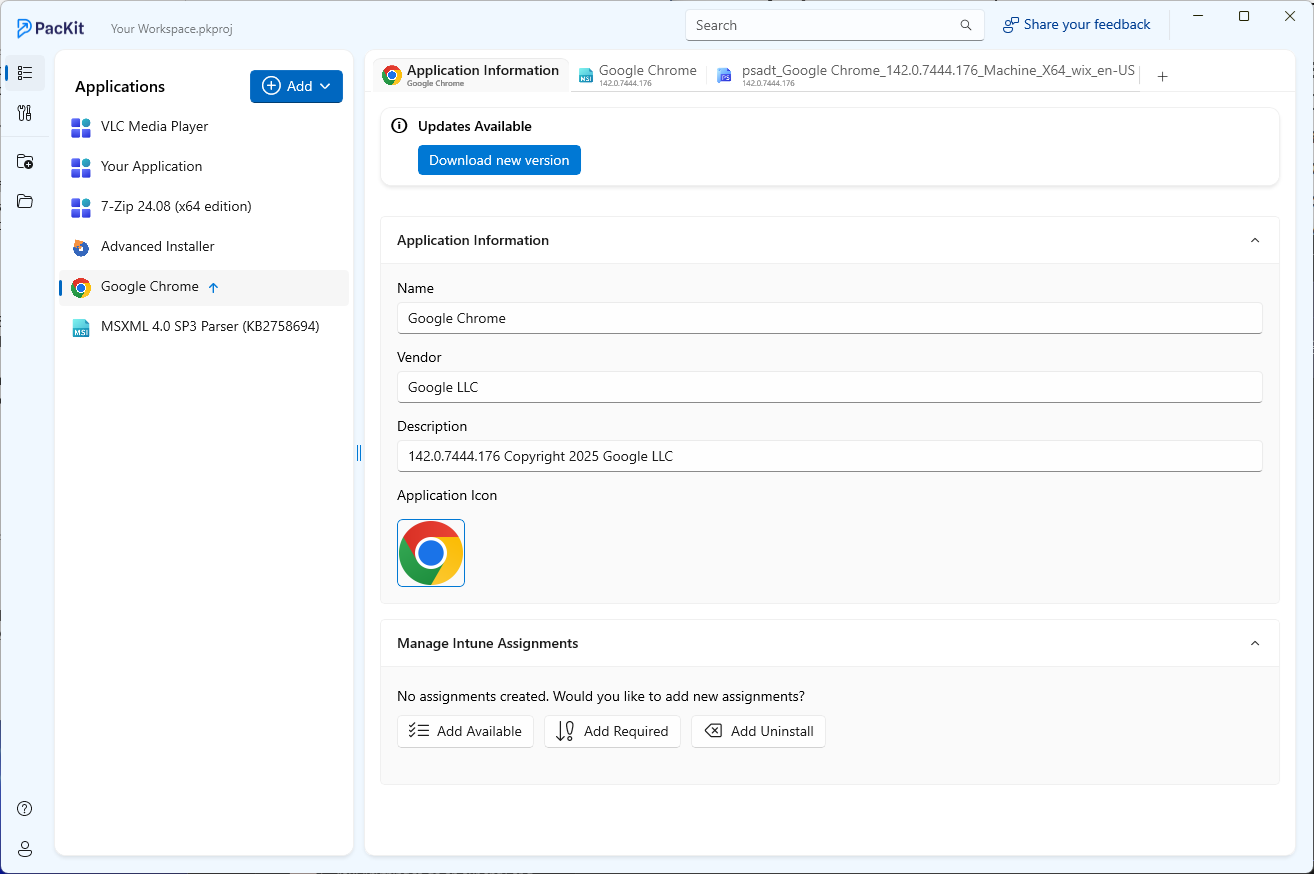Click the Chrome application icon thumbnail
The image size is (1314, 874).
(431, 553)
